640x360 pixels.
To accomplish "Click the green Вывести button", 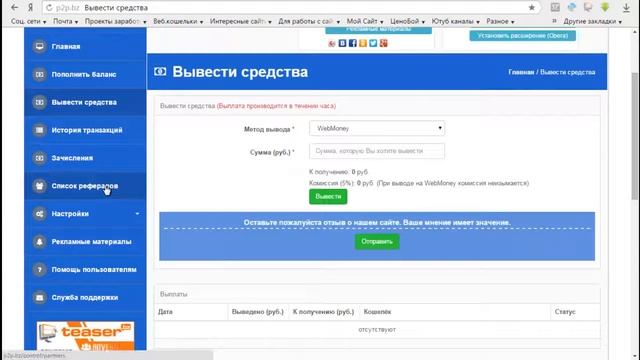I will 328,196.
